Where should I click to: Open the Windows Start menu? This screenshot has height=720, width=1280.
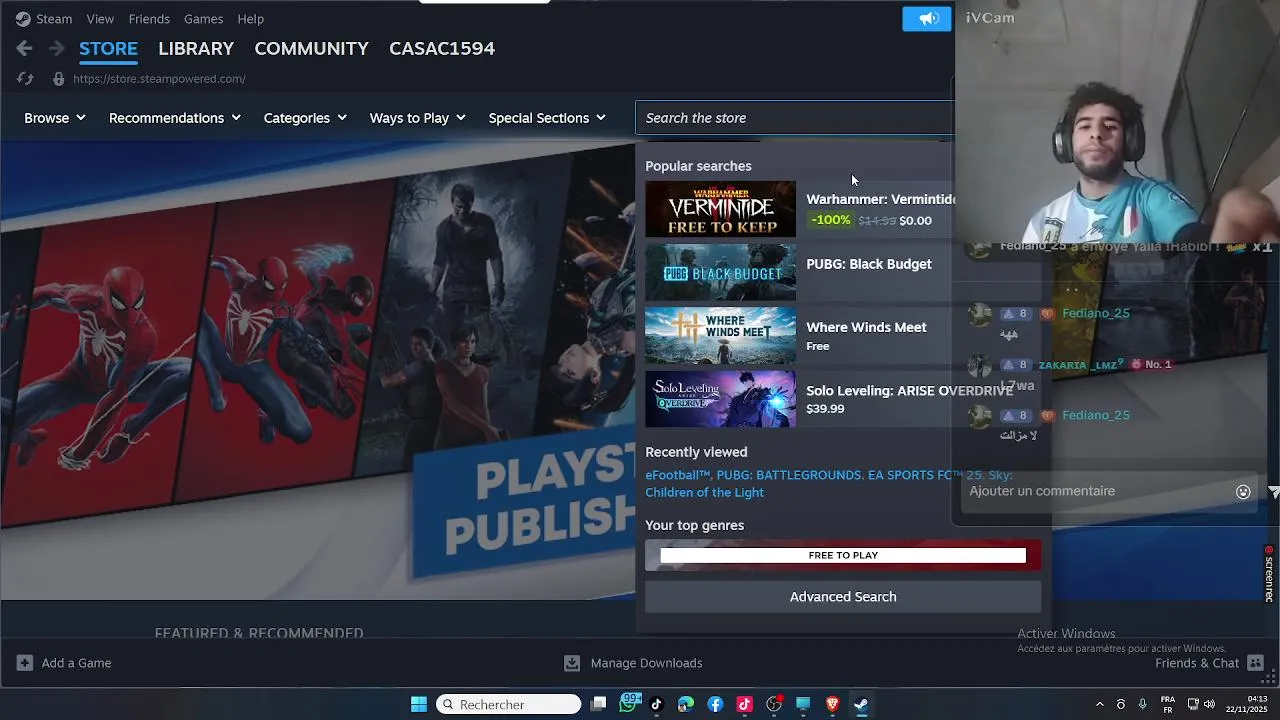tap(419, 704)
